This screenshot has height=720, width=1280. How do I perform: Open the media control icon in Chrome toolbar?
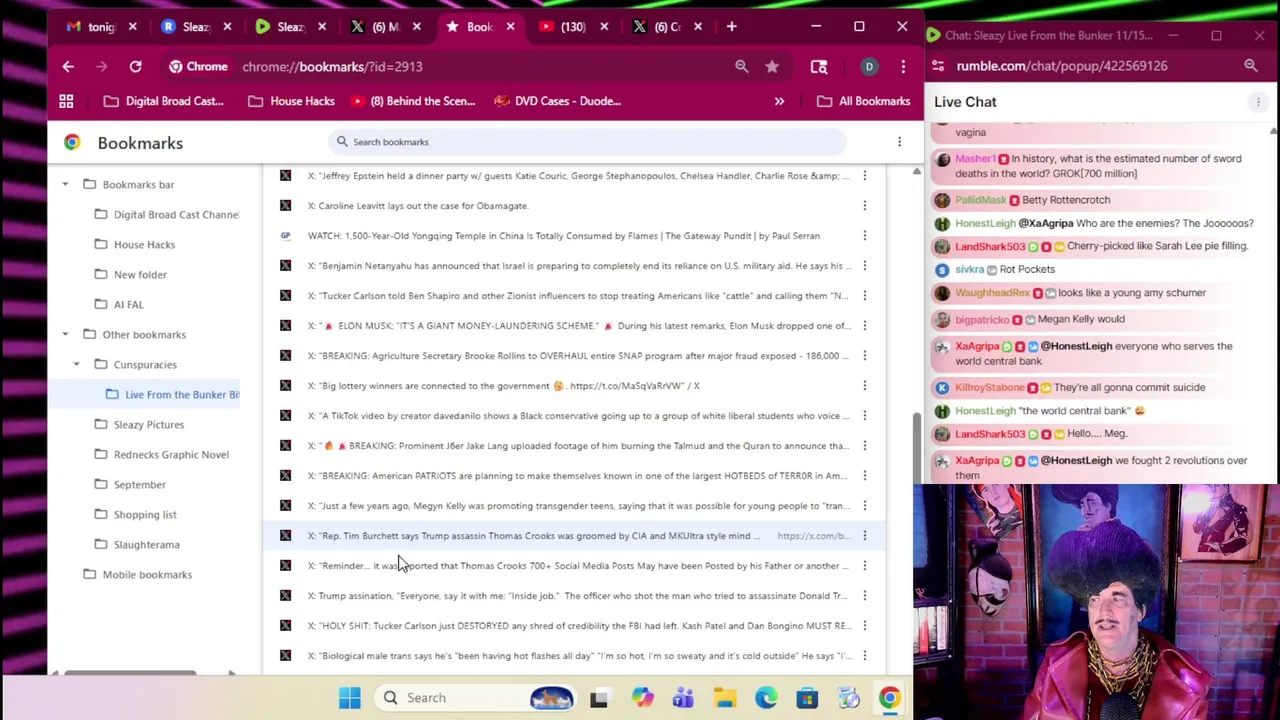point(819,66)
